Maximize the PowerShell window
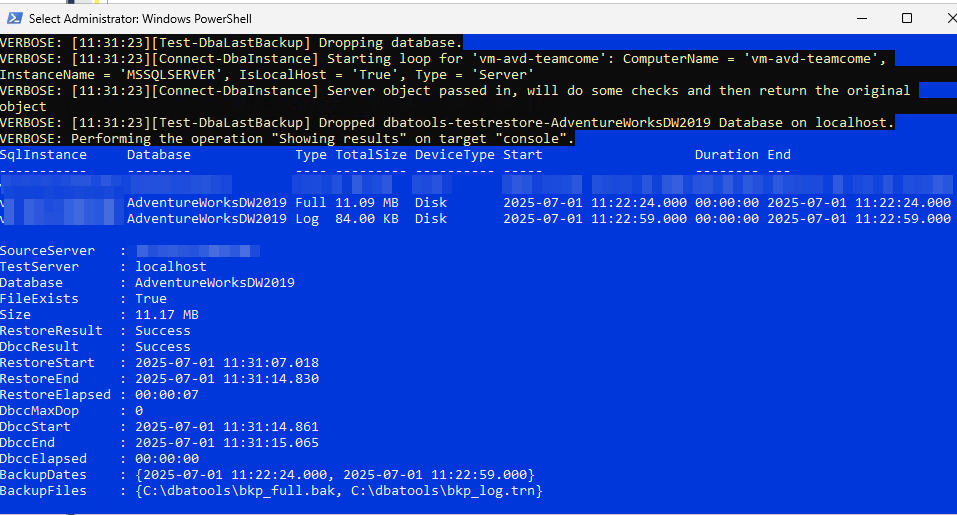The image size is (957, 515). (907, 18)
